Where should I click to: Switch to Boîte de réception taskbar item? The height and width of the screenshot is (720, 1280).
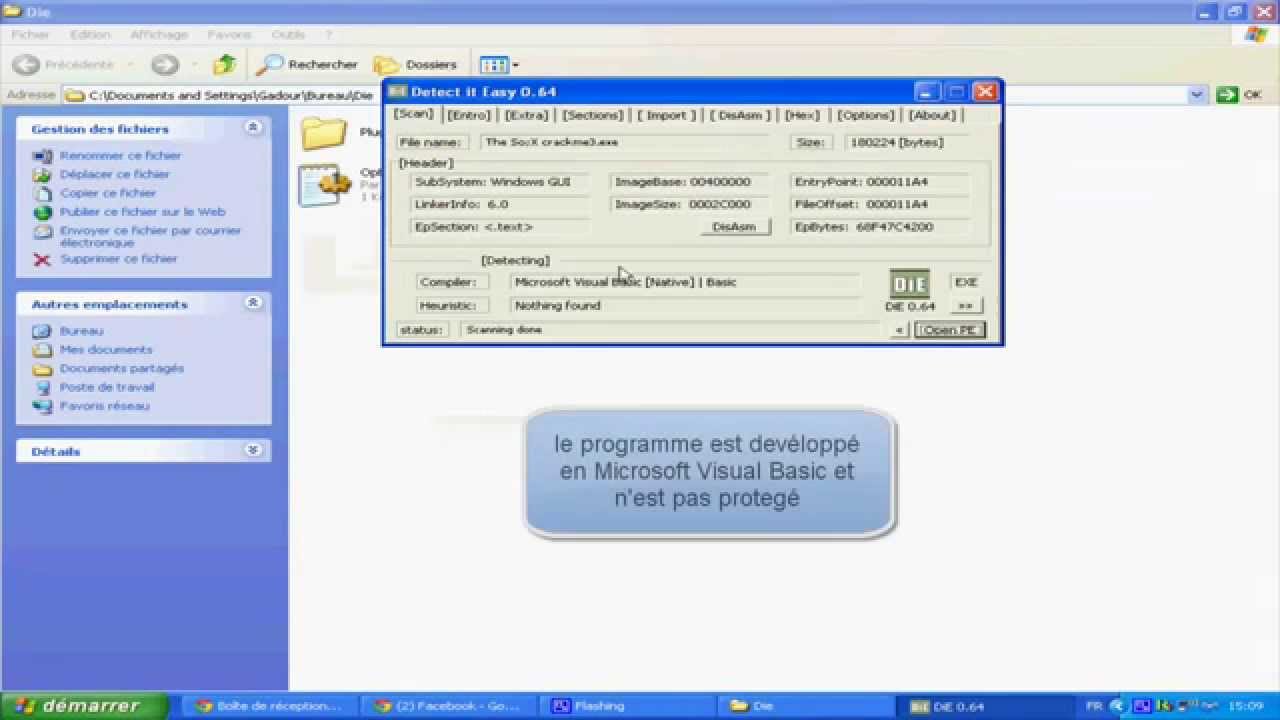coord(270,705)
